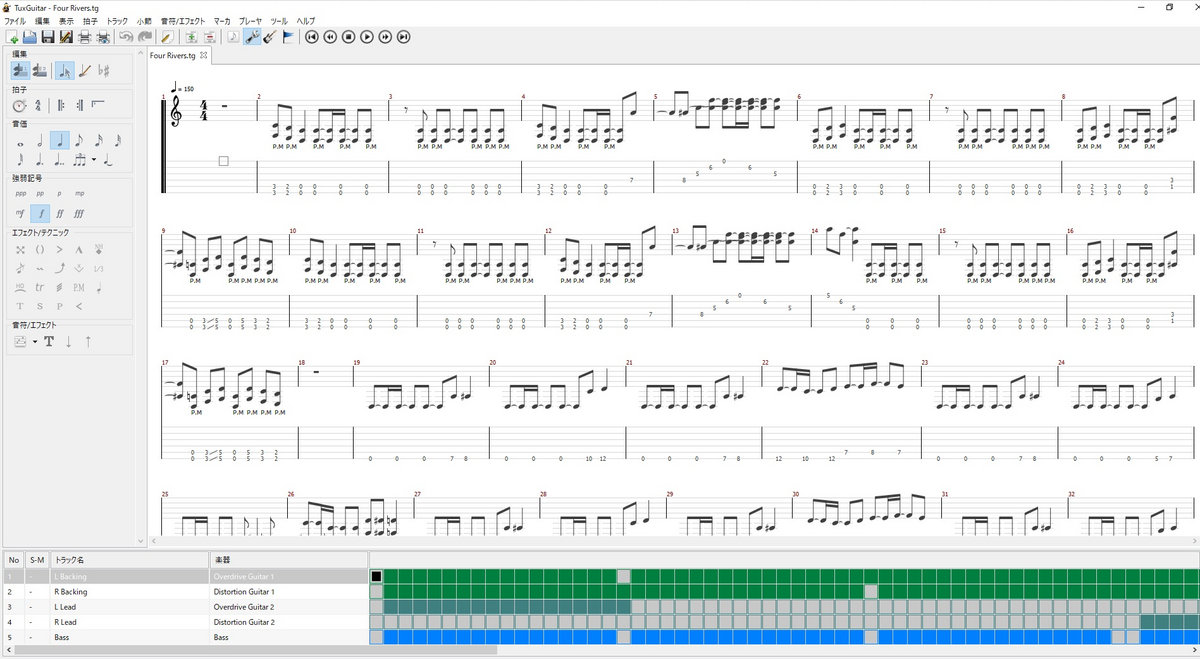Save the file with the floppy disk icon

47,37
